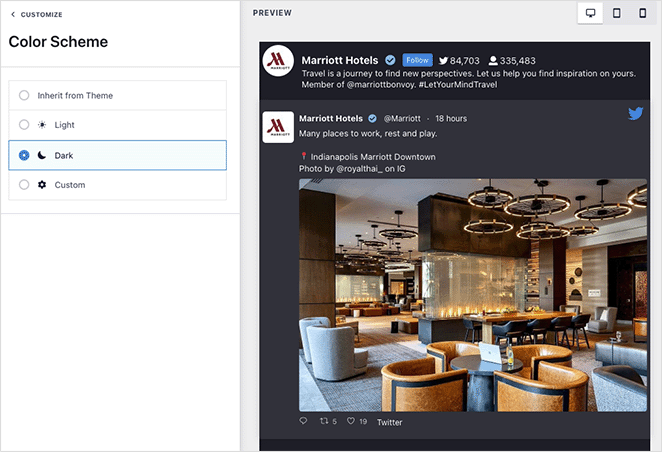Click the Marriott avatar on the tweet
This screenshot has height=452, width=662.
[278, 127]
